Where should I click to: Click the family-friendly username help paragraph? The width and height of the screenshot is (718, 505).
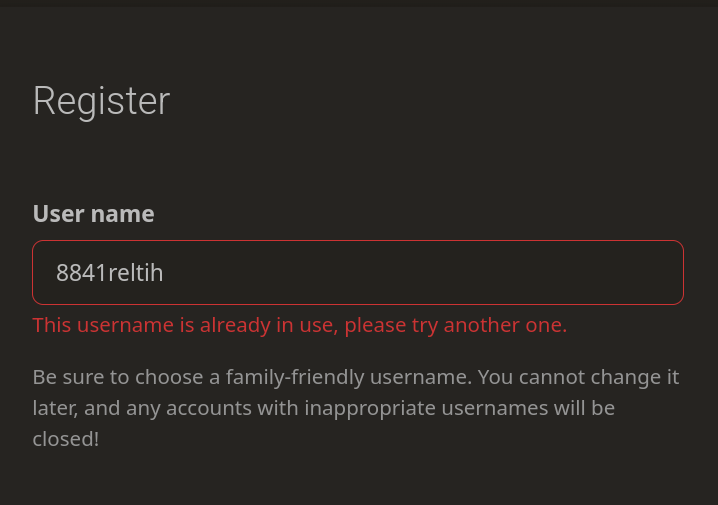point(356,407)
